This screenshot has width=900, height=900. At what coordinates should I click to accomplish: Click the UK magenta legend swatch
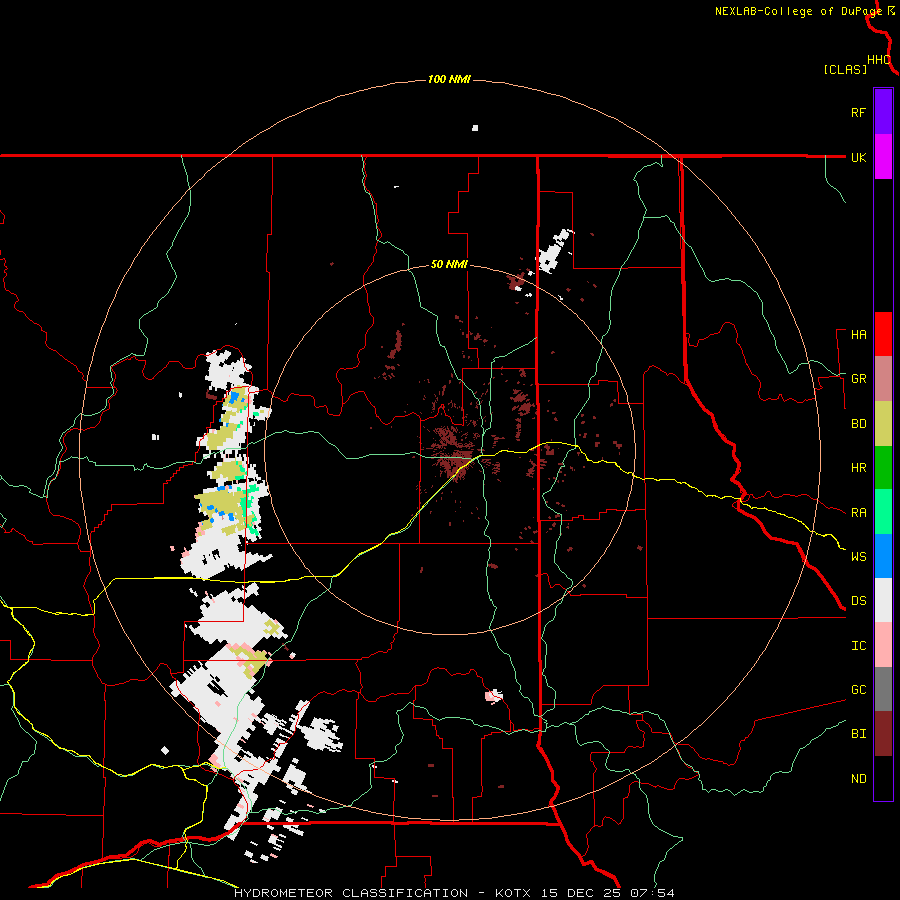click(883, 156)
